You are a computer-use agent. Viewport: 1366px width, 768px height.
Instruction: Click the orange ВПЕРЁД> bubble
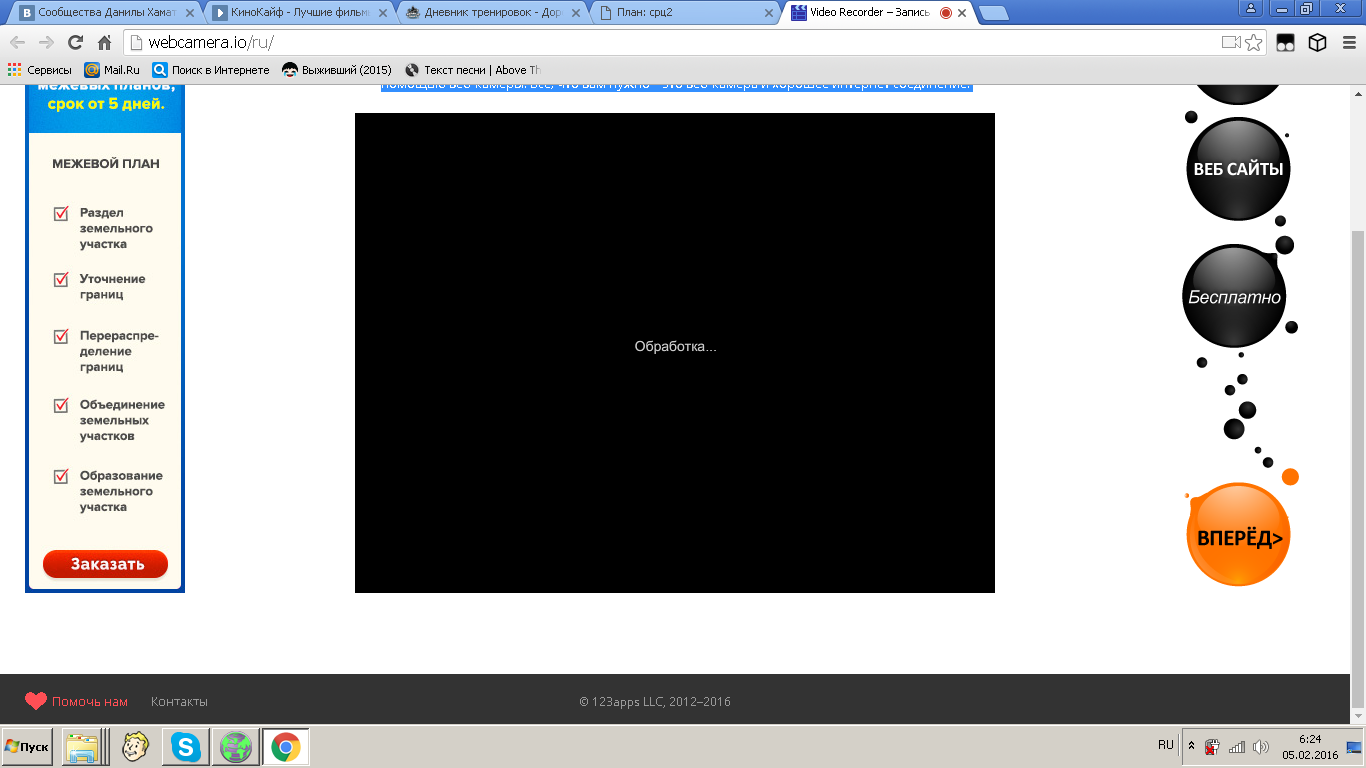(x=1238, y=535)
